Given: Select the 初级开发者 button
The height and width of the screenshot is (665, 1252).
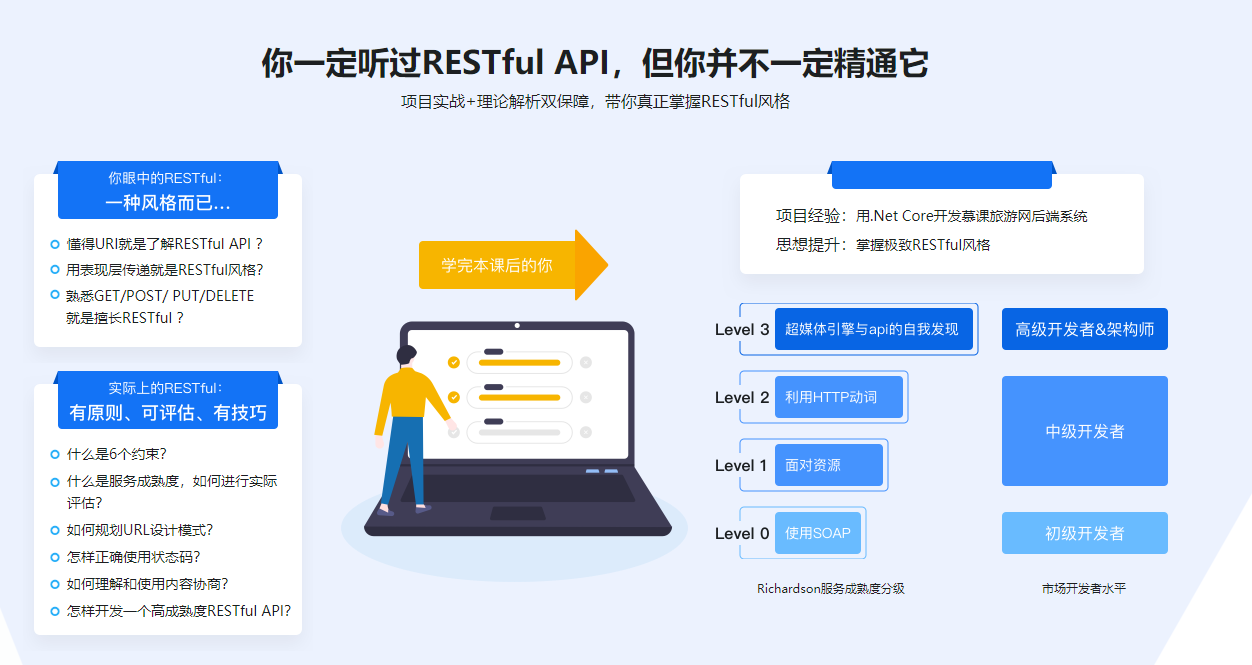Looking at the screenshot, I should [1084, 533].
